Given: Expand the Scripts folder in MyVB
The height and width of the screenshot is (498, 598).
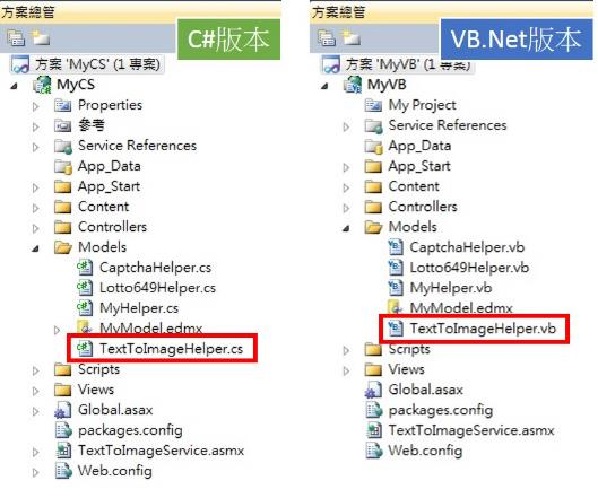Looking at the screenshot, I should pyautogui.click(x=346, y=350).
